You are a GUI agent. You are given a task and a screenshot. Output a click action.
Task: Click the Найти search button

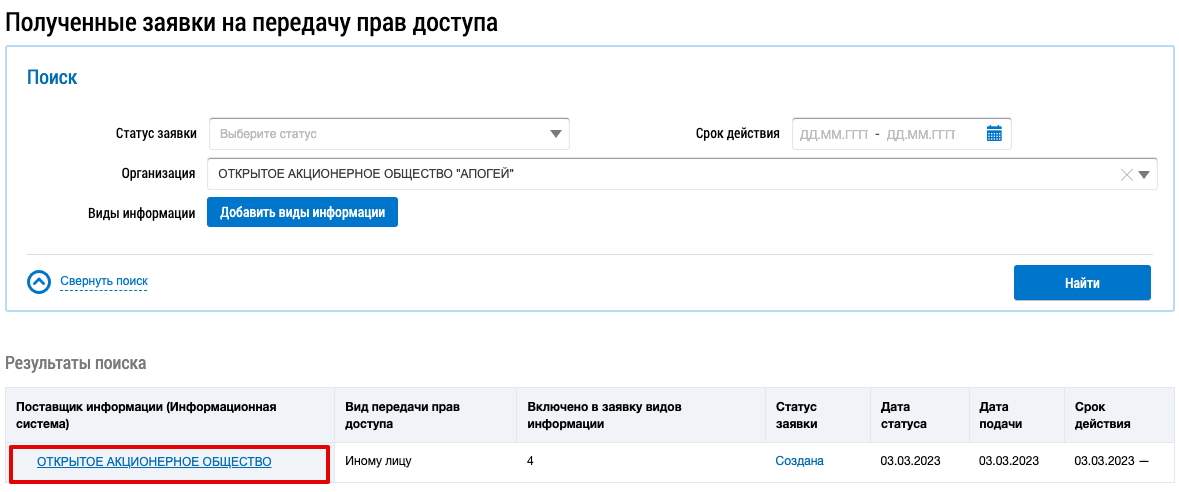[1081, 283]
